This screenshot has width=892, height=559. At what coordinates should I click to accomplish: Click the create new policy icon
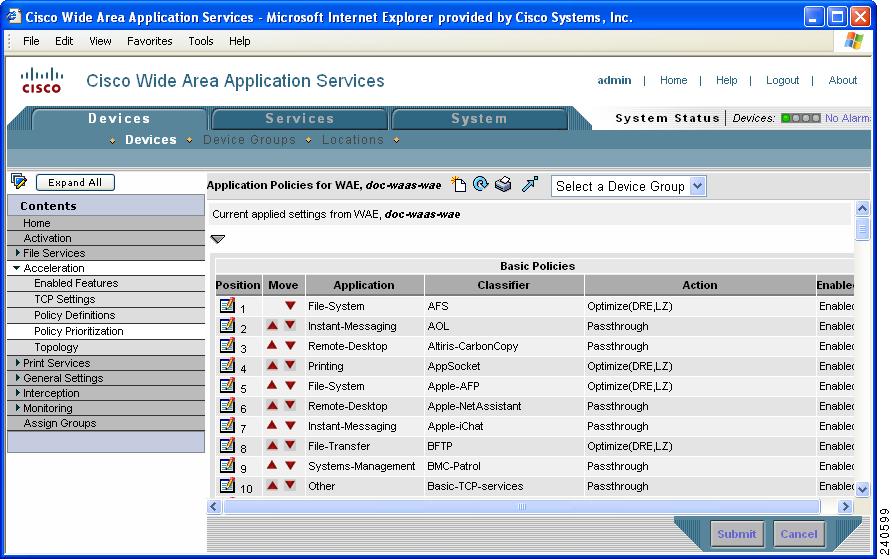click(459, 184)
